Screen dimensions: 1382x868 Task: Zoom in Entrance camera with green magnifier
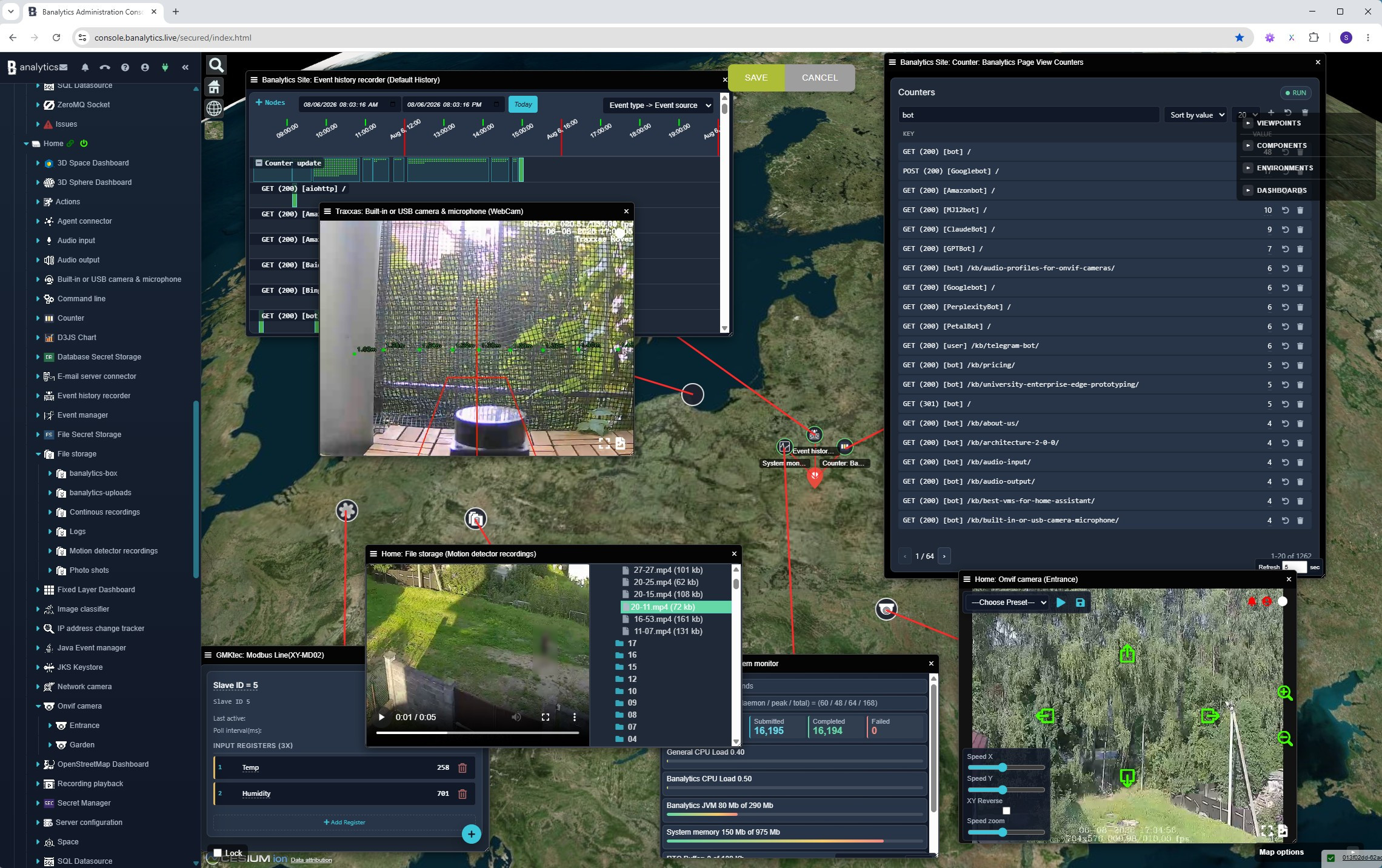1285,693
